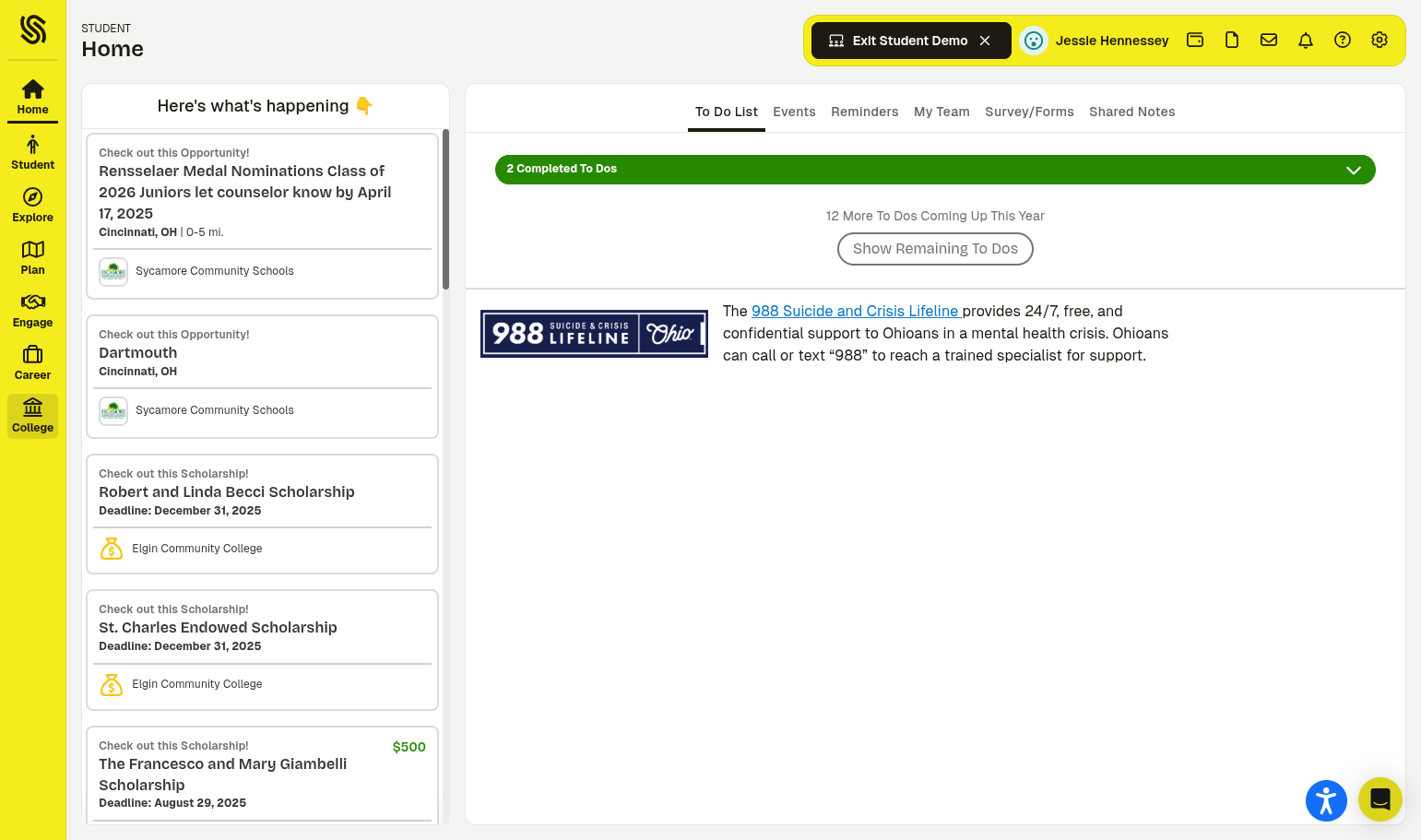Open the help question mark icon
The height and width of the screenshot is (840, 1421).
coord(1343,40)
